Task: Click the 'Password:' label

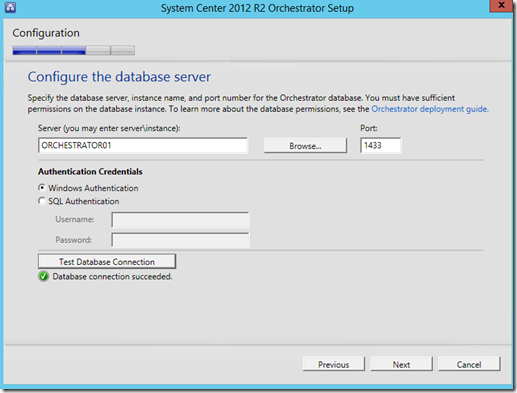Action: click(x=73, y=240)
